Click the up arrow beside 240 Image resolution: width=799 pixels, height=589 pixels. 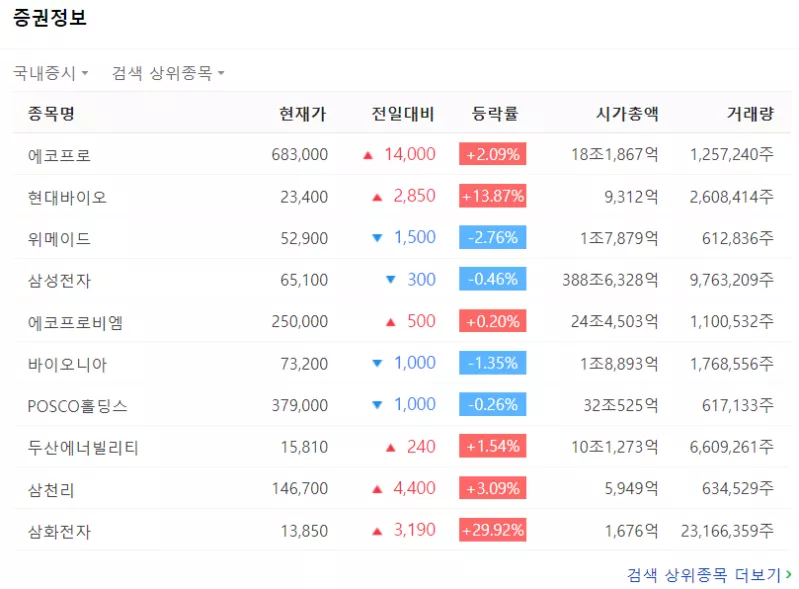click(390, 448)
